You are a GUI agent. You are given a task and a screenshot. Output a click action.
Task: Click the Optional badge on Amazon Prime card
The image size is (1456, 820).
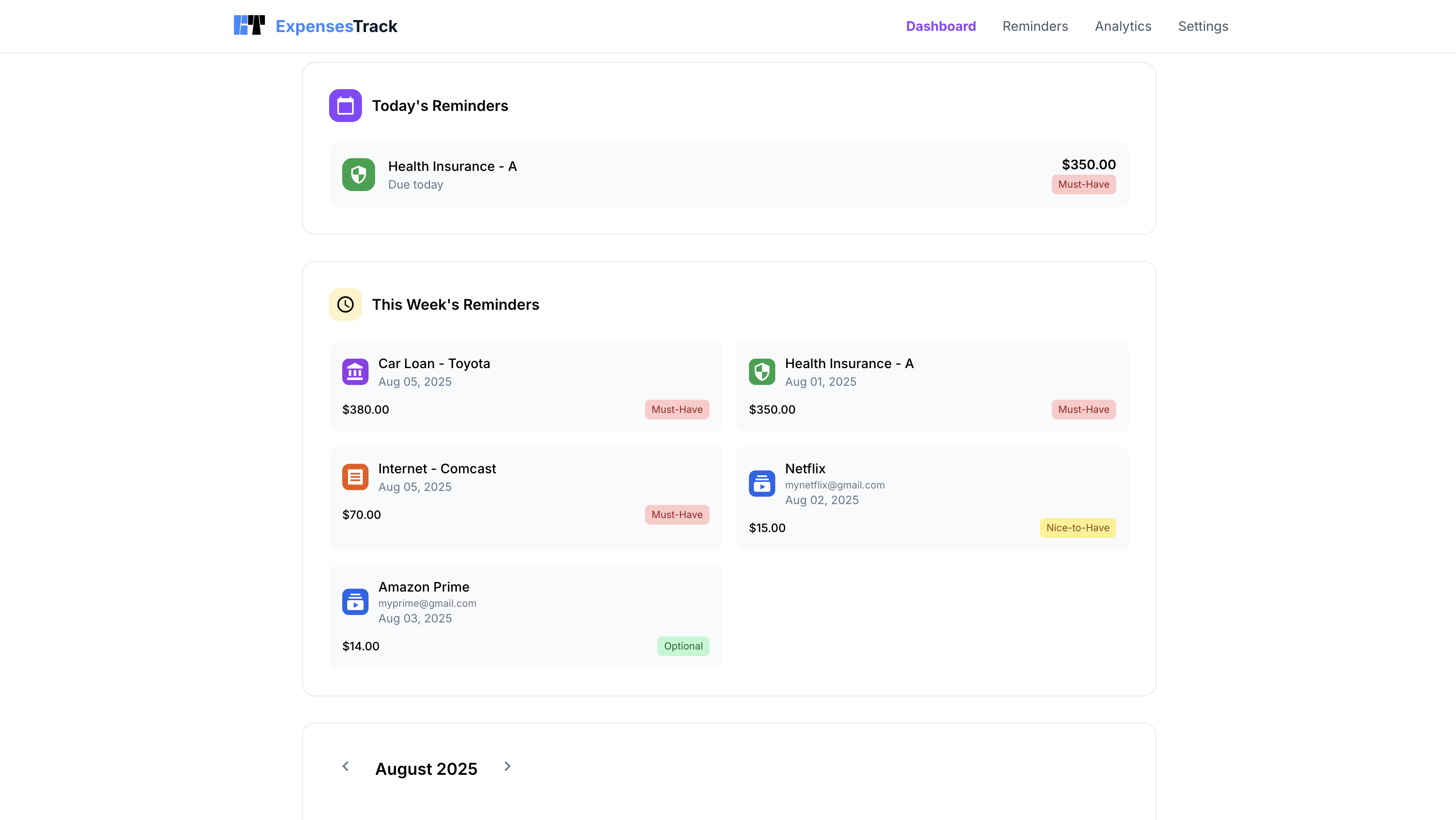click(x=683, y=646)
